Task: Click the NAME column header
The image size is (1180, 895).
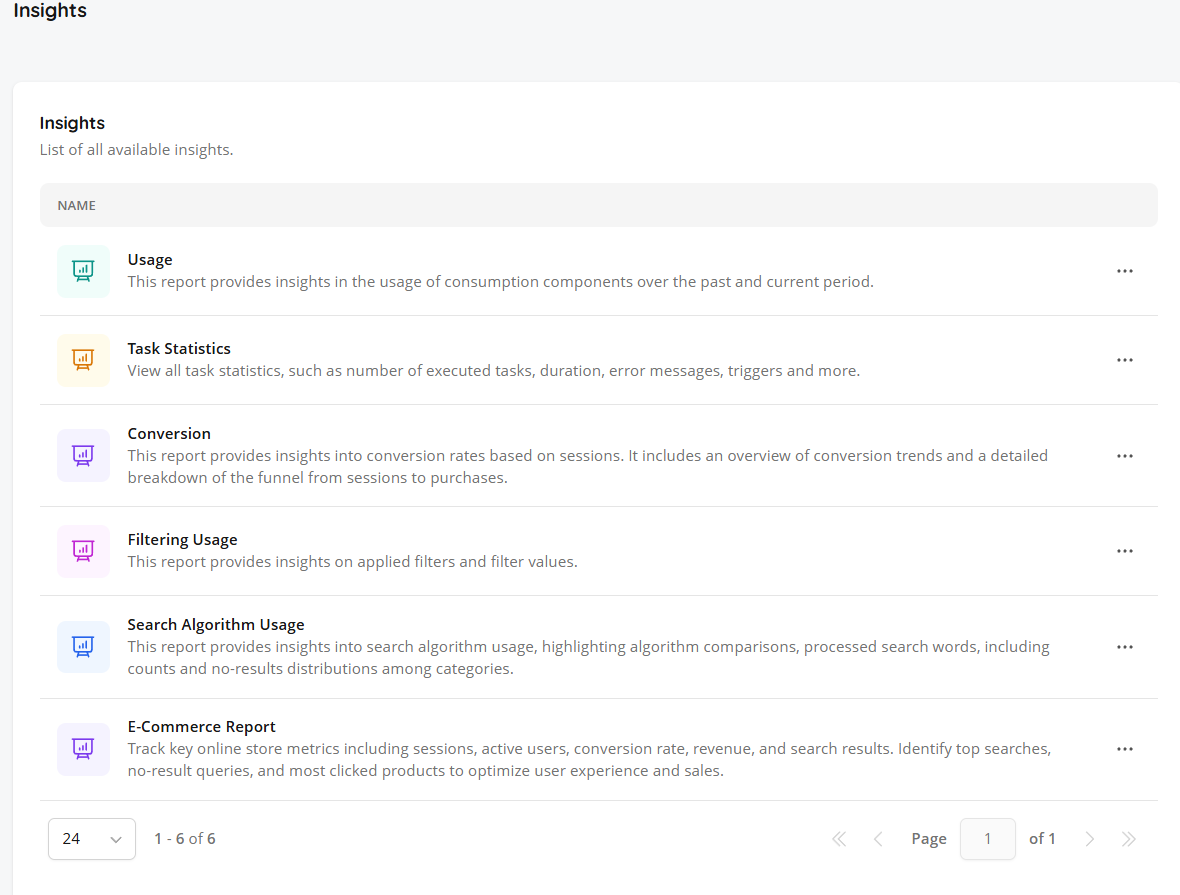Action: (x=77, y=205)
